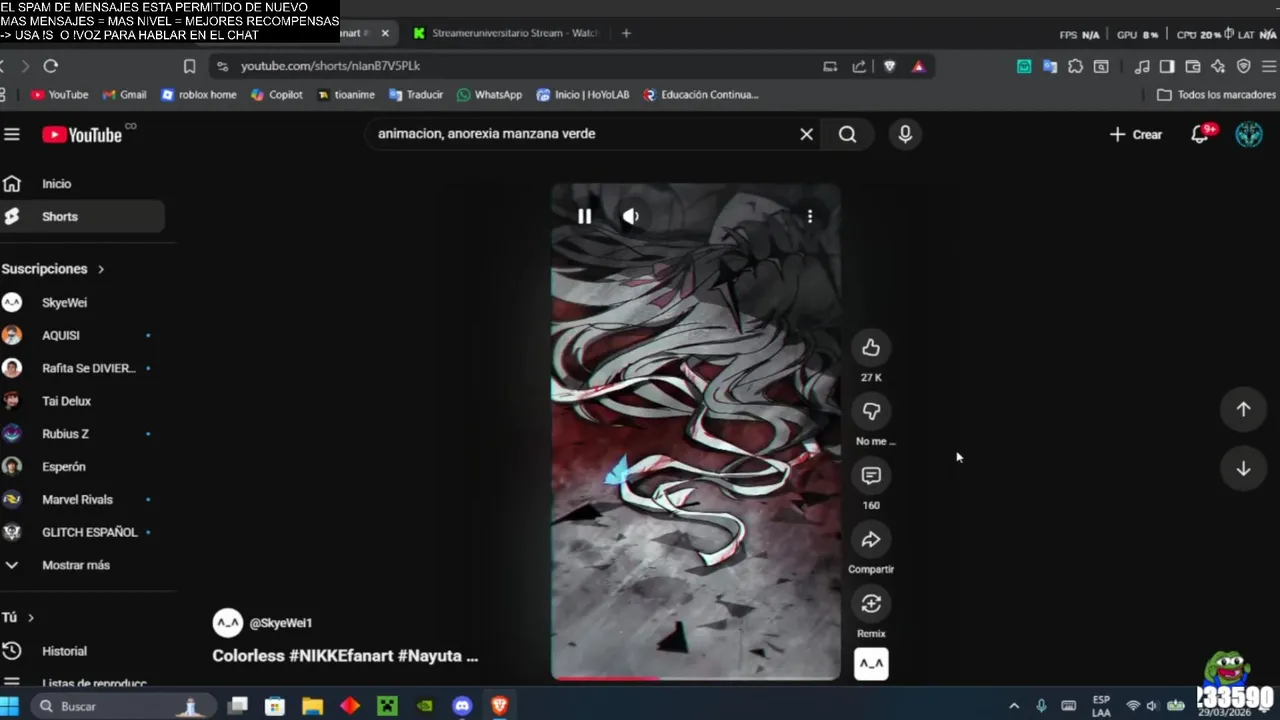1280x720 pixels.
Task: Open the tioanime bookmark
Action: (x=346, y=95)
